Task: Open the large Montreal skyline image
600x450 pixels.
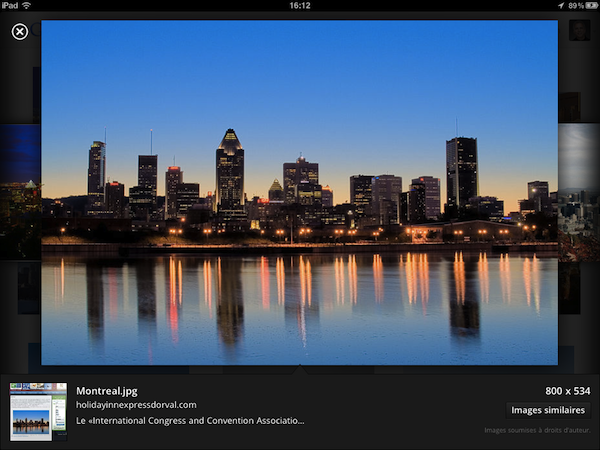Action: 300,192
